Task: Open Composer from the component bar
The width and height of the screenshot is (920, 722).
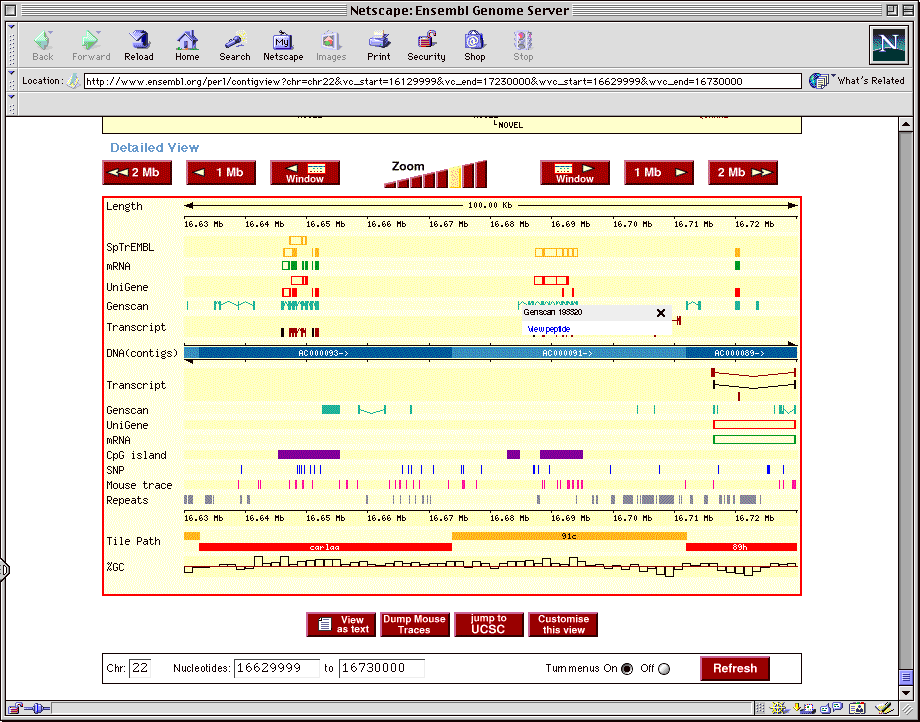Action: click(884, 709)
